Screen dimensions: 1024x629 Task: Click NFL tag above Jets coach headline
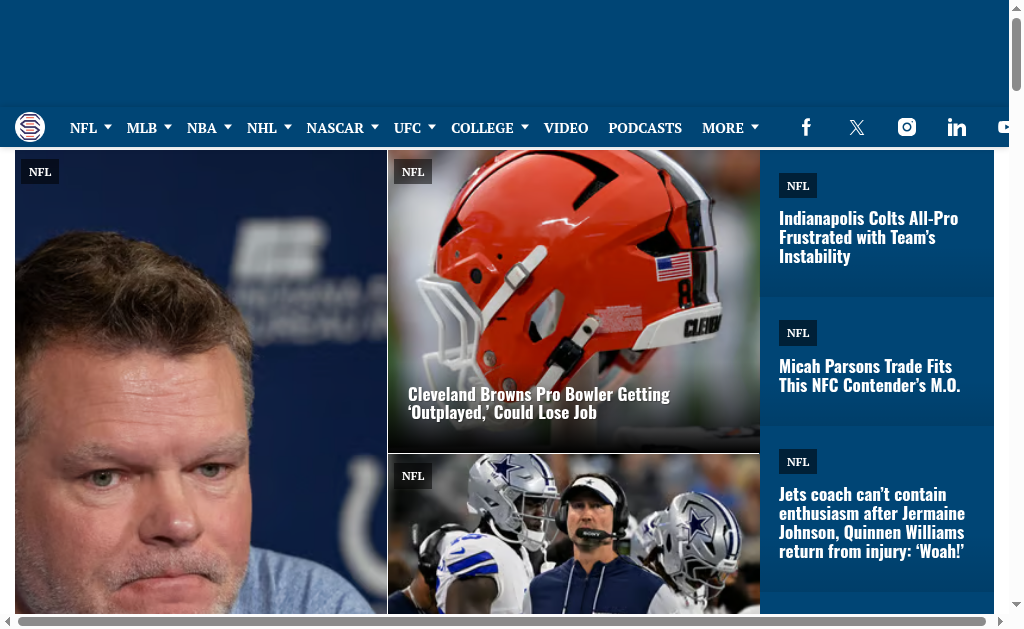click(798, 462)
